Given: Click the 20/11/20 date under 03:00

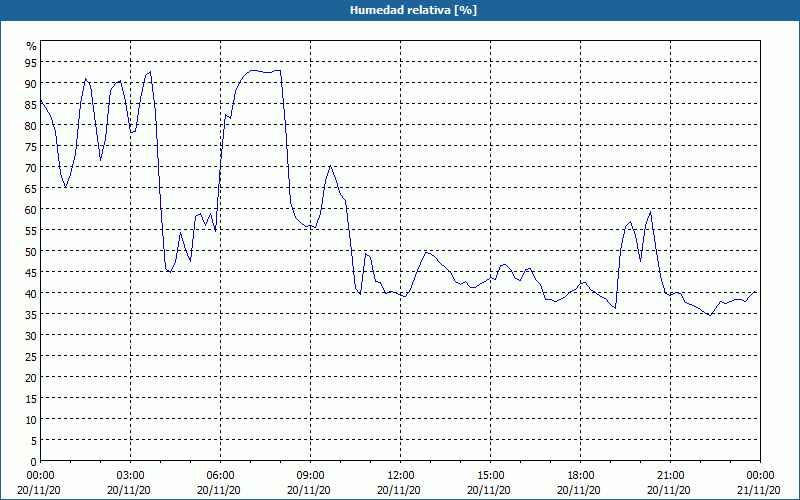Looking at the screenshot, I should click(129, 490).
